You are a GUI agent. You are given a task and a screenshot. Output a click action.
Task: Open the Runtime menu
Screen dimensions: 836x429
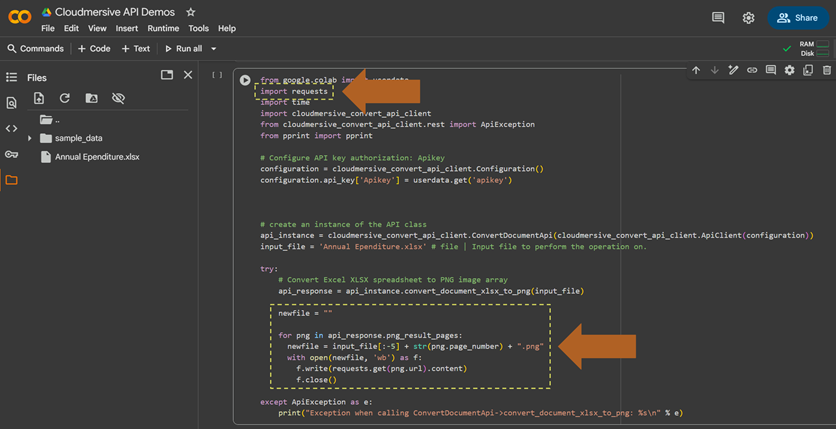tap(163, 29)
